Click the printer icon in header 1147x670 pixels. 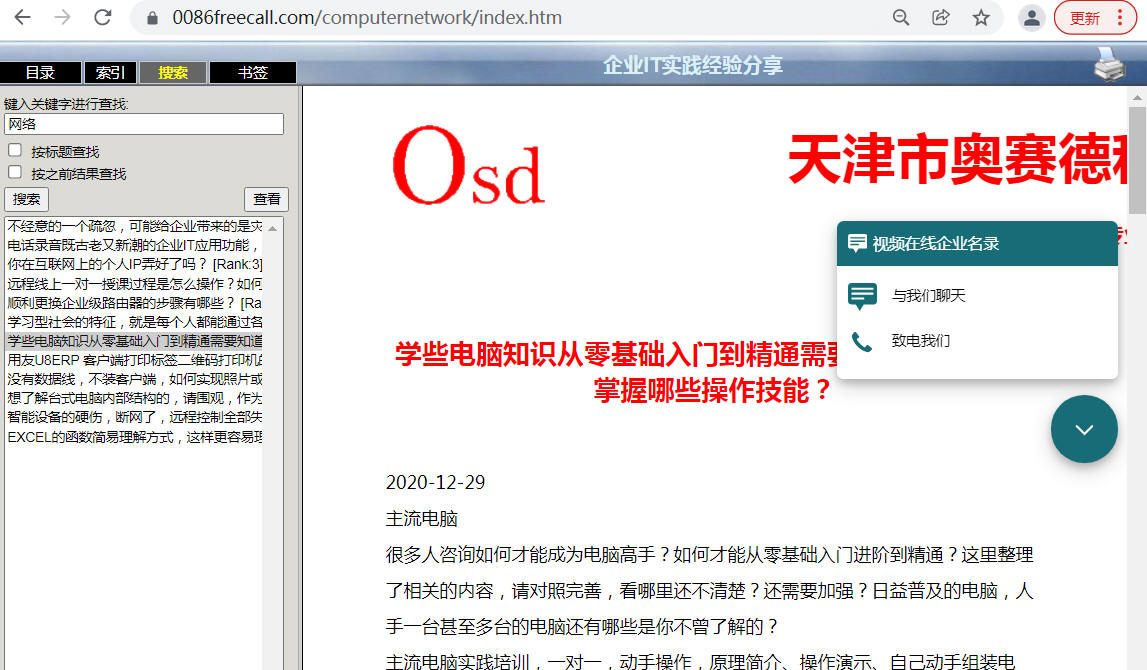coord(1109,64)
